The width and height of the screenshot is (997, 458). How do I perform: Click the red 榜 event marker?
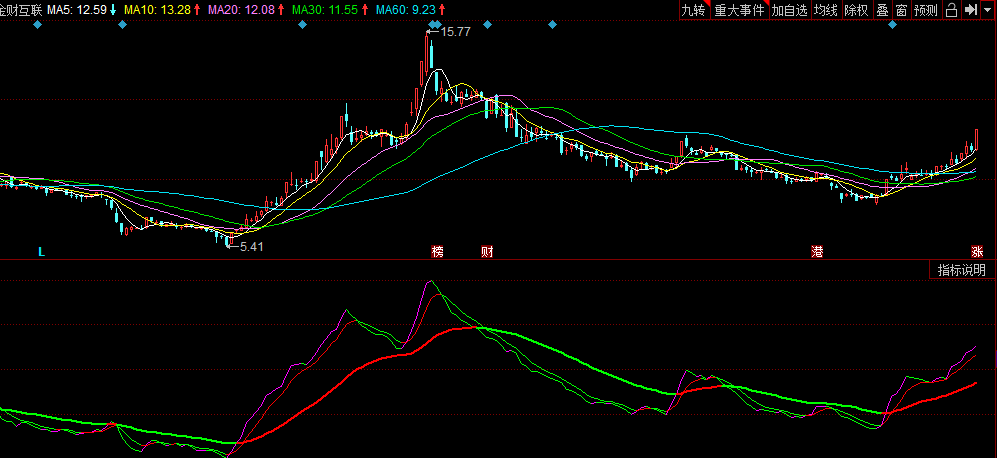(437, 250)
